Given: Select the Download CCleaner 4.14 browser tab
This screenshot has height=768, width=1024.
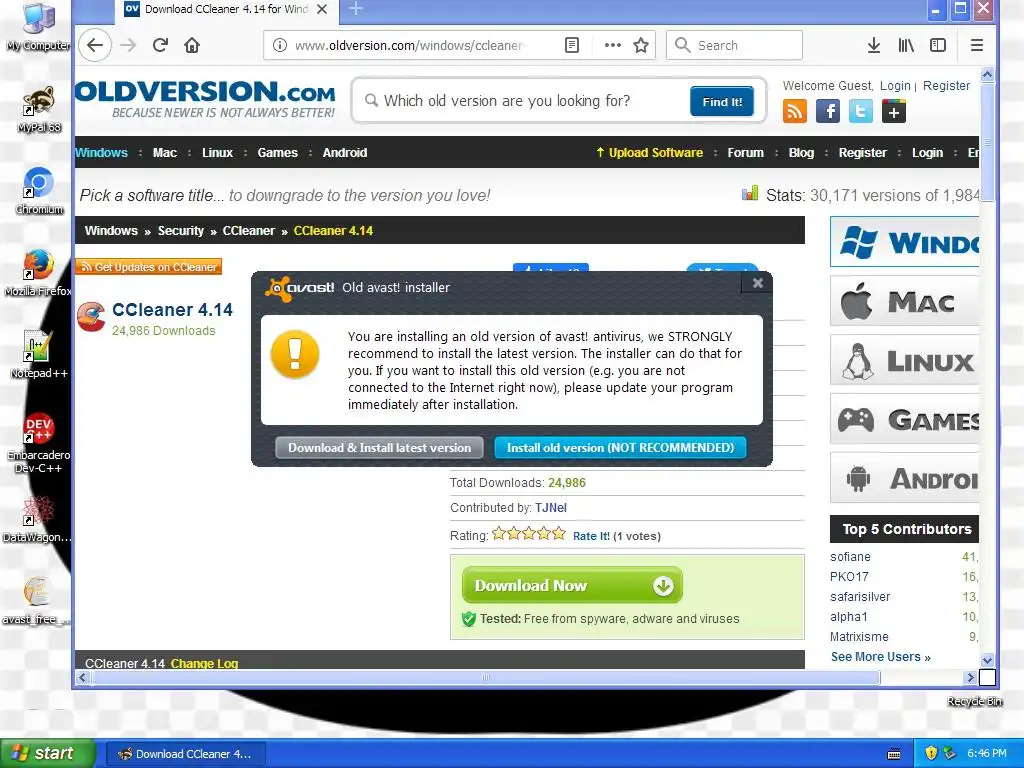Looking at the screenshot, I should tap(225, 9).
